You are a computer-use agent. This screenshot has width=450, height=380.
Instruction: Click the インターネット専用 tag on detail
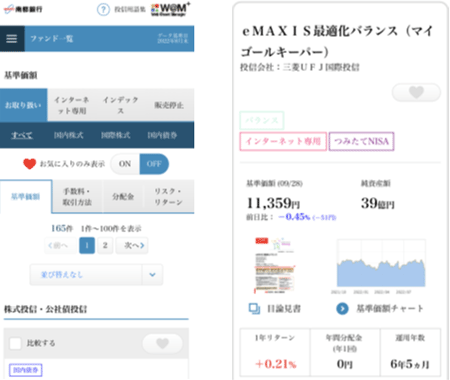(283, 141)
